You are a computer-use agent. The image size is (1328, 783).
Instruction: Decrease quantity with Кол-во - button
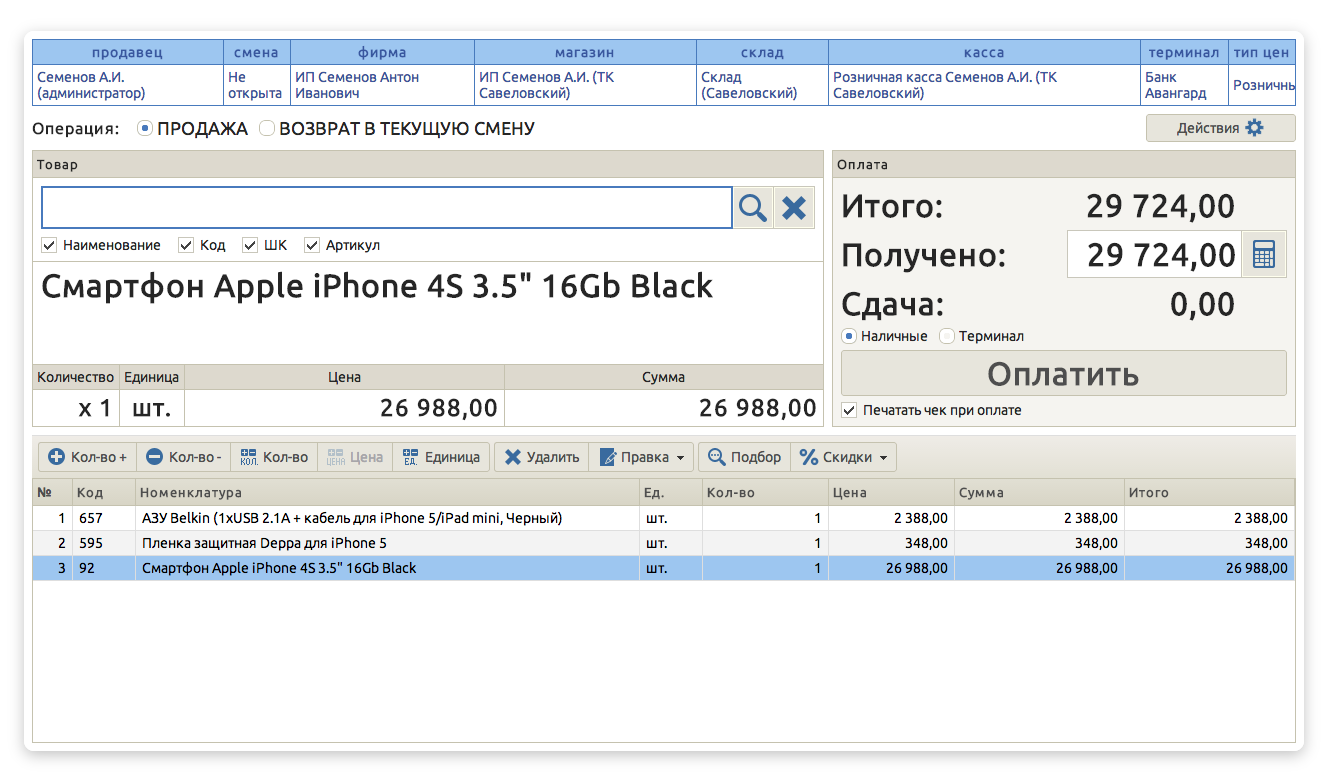click(184, 457)
